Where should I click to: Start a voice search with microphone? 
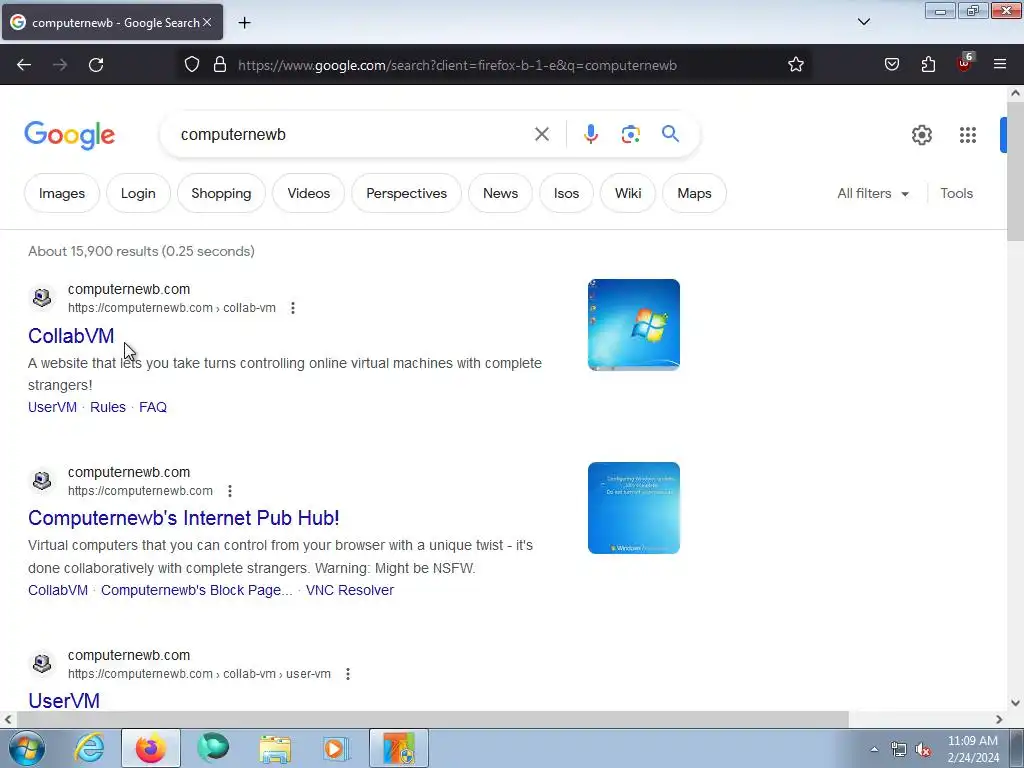(x=590, y=135)
